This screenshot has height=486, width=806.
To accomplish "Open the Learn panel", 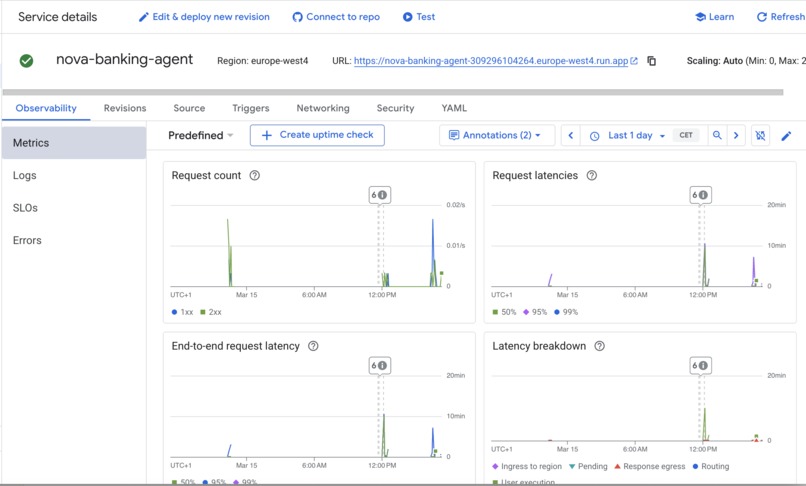I will tap(715, 17).
